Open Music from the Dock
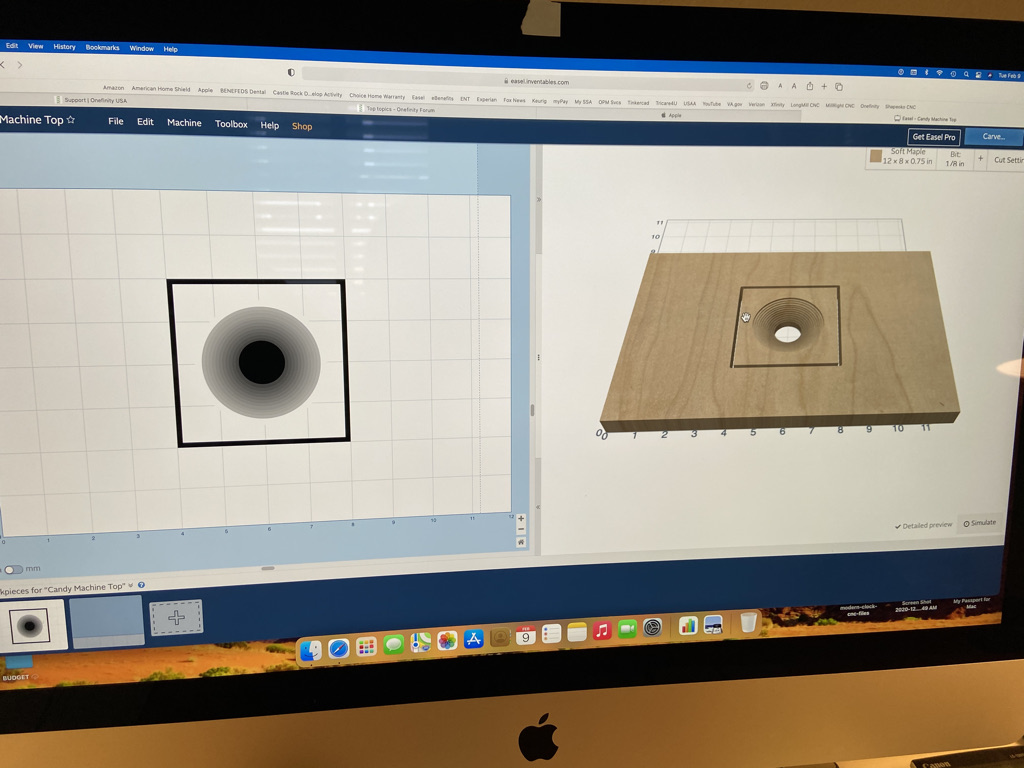Image resolution: width=1024 pixels, height=768 pixels. 601,630
